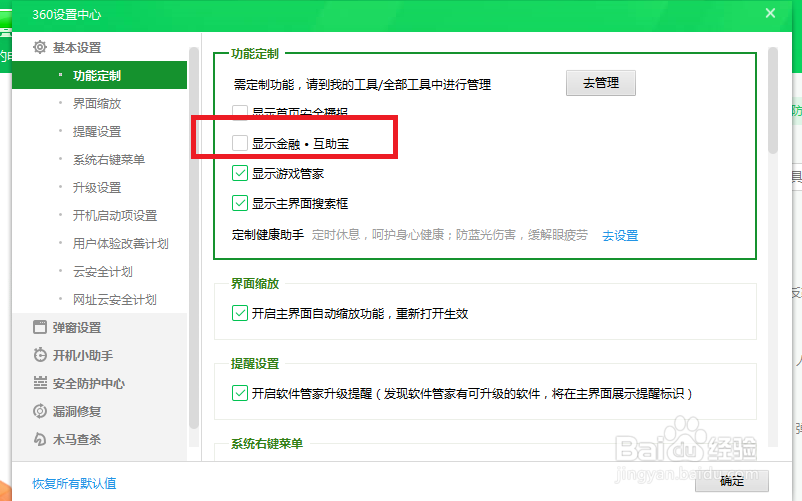Toggle 开启软件管家升级提醒 checkbox
This screenshot has width=802, height=501.
click(240, 393)
